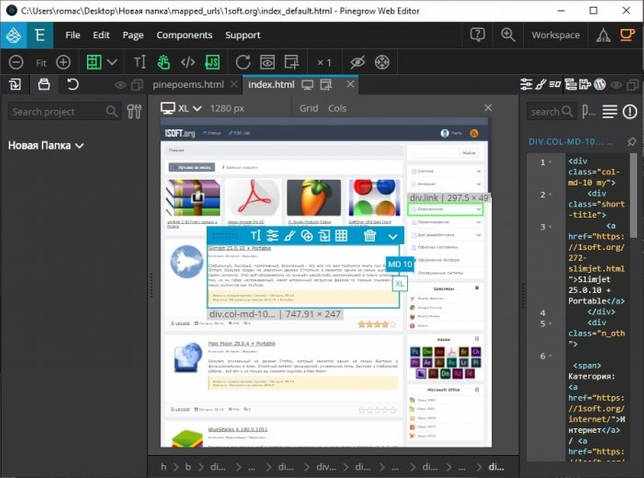Click the open project arrow icon
The image size is (644, 478).
tap(15, 85)
